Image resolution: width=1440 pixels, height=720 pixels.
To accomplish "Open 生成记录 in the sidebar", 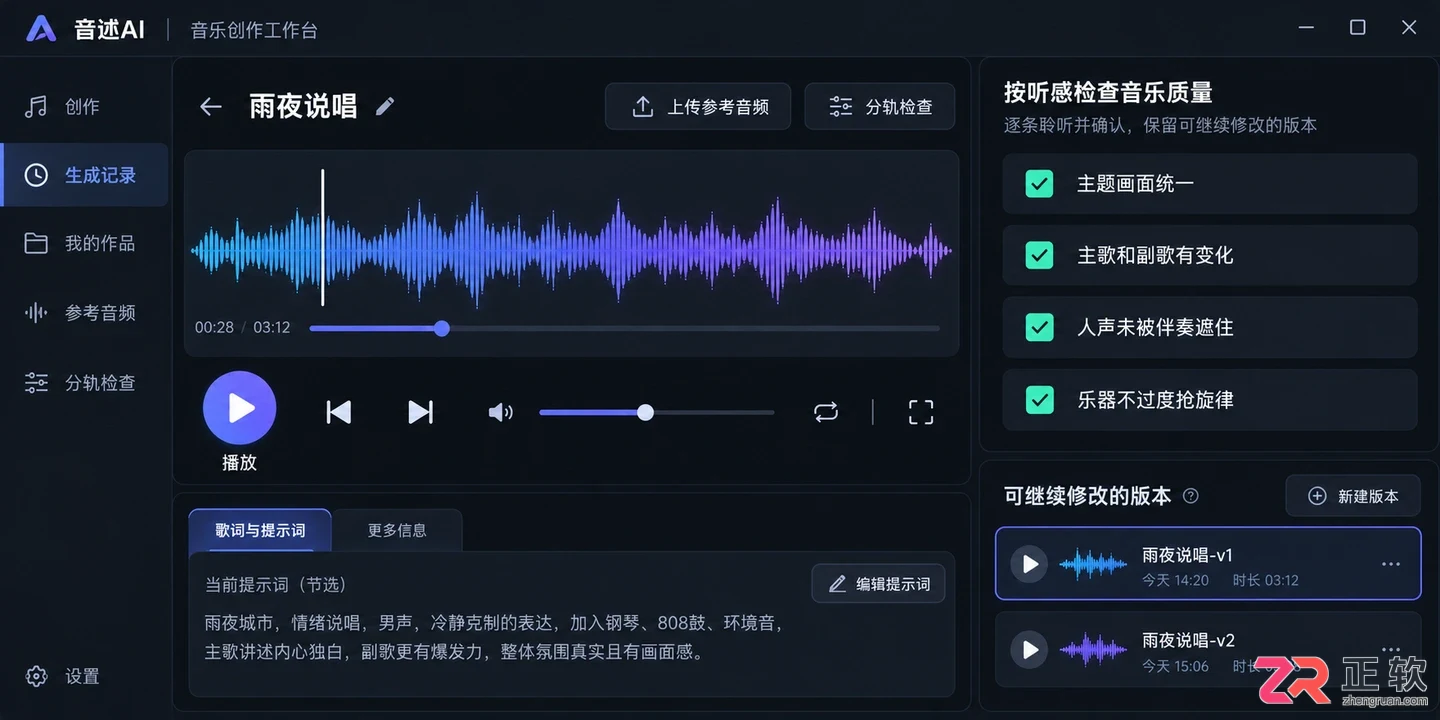I will pyautogui.click(x=84, y=175).
